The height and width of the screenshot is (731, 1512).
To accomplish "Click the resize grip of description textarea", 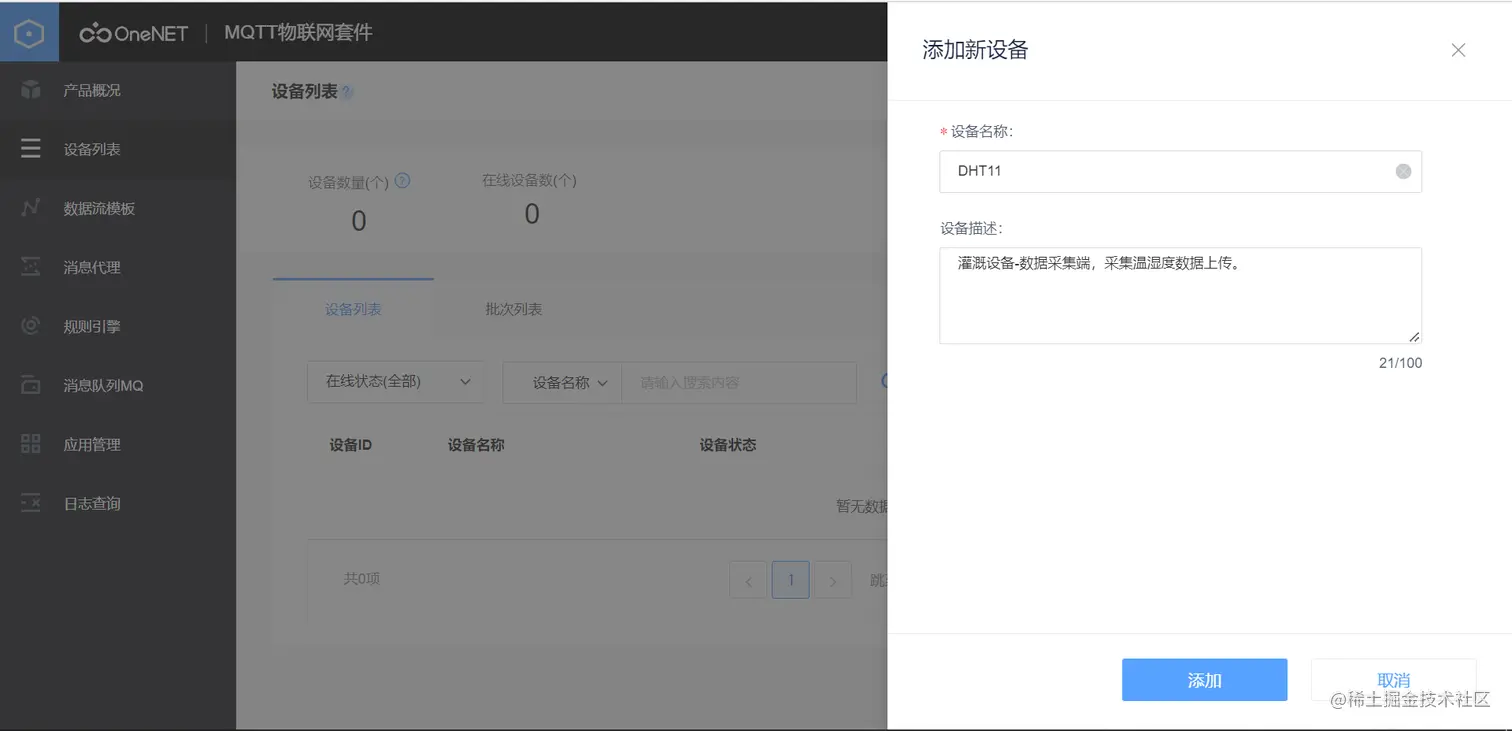I will click(1414, 337).
